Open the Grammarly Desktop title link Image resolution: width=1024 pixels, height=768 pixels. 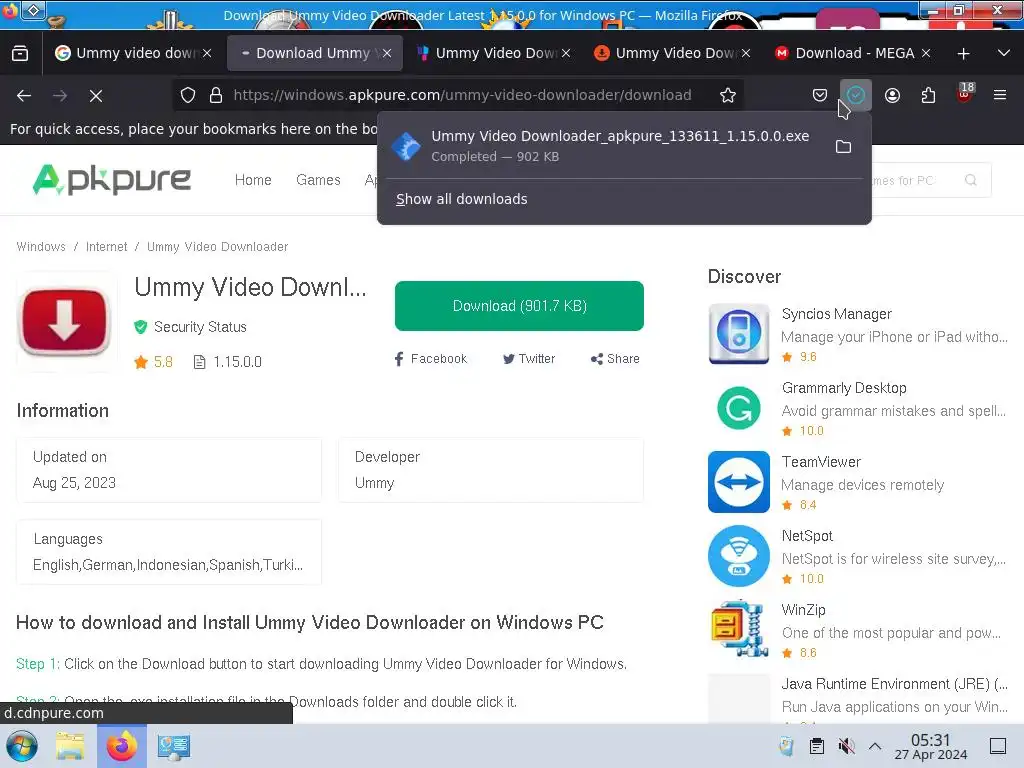pos(844,388)
